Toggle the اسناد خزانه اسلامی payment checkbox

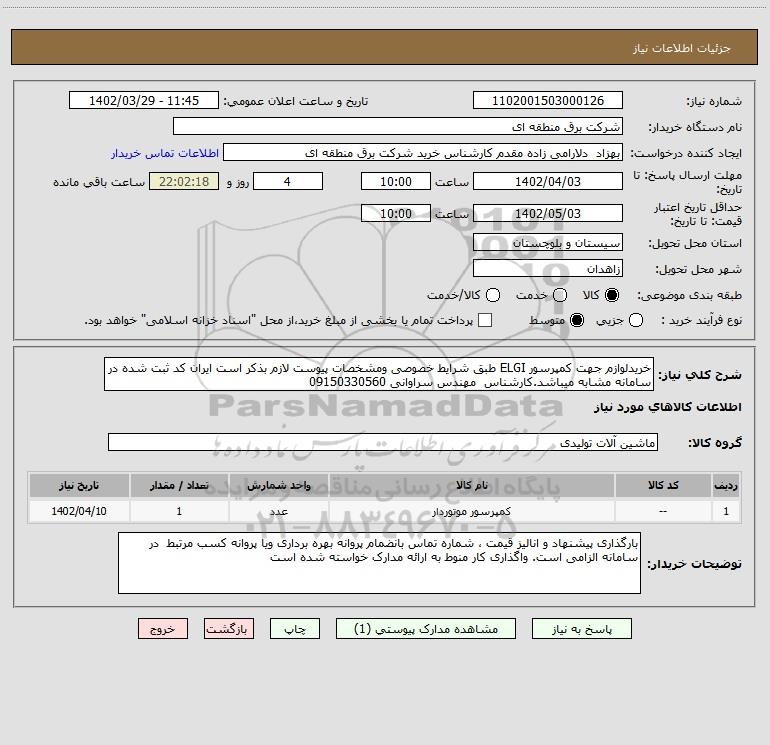(485, 320)
